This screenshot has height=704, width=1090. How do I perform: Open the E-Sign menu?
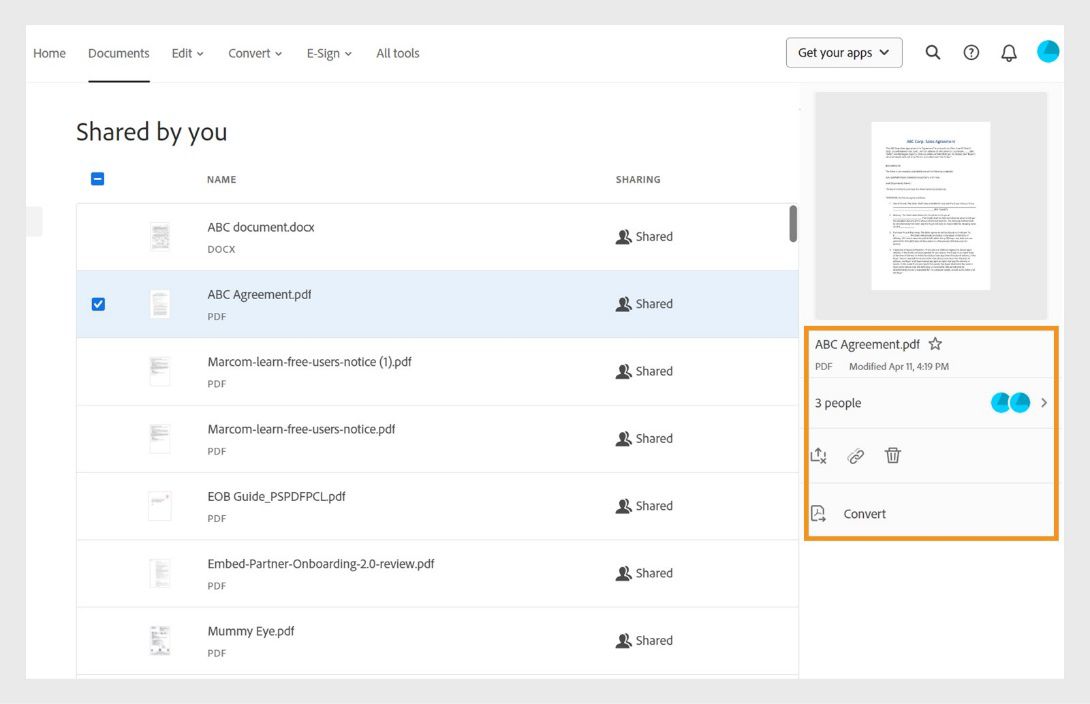point(329,53)
